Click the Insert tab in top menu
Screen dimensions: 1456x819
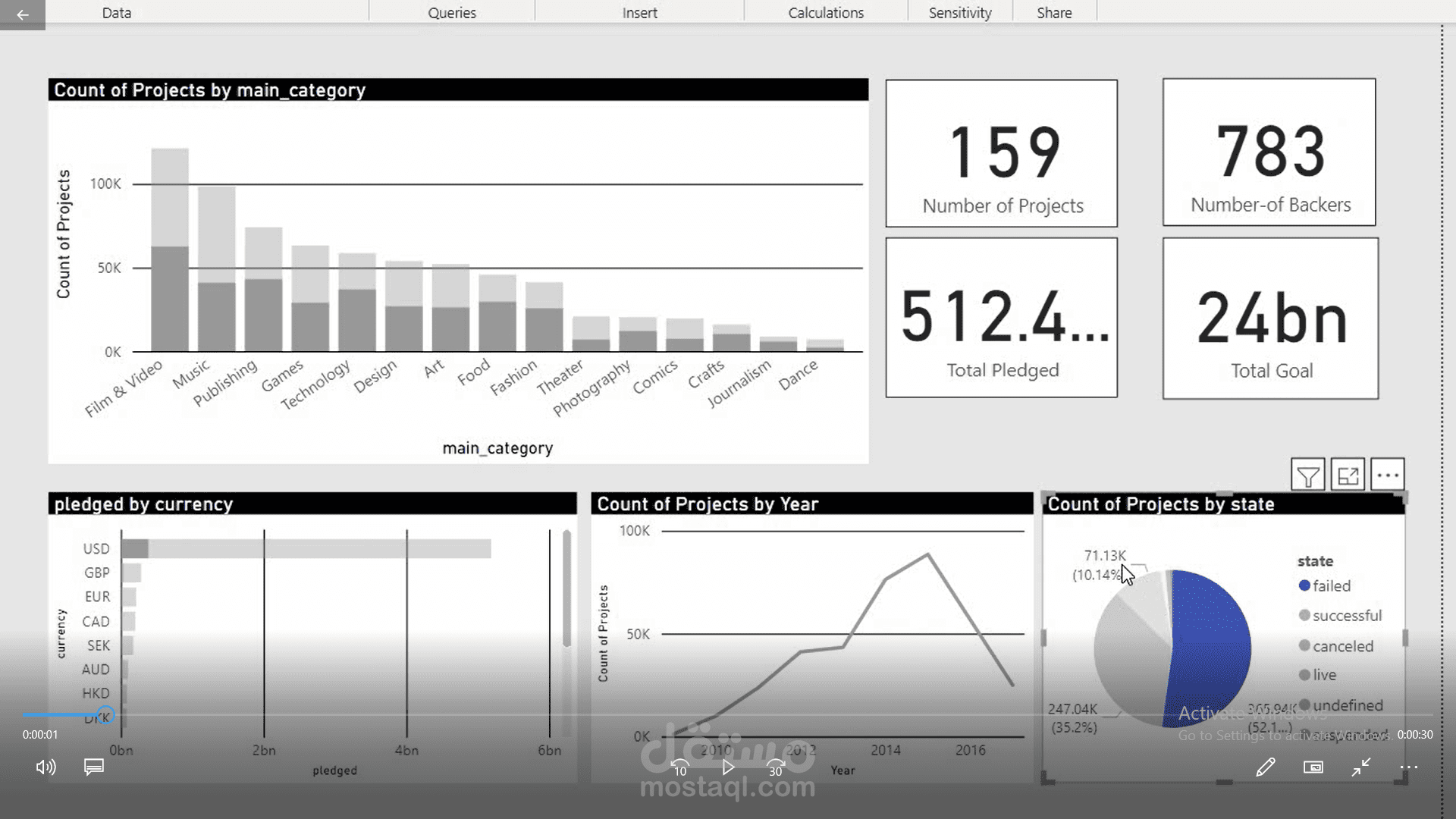(x=639, y=12)
